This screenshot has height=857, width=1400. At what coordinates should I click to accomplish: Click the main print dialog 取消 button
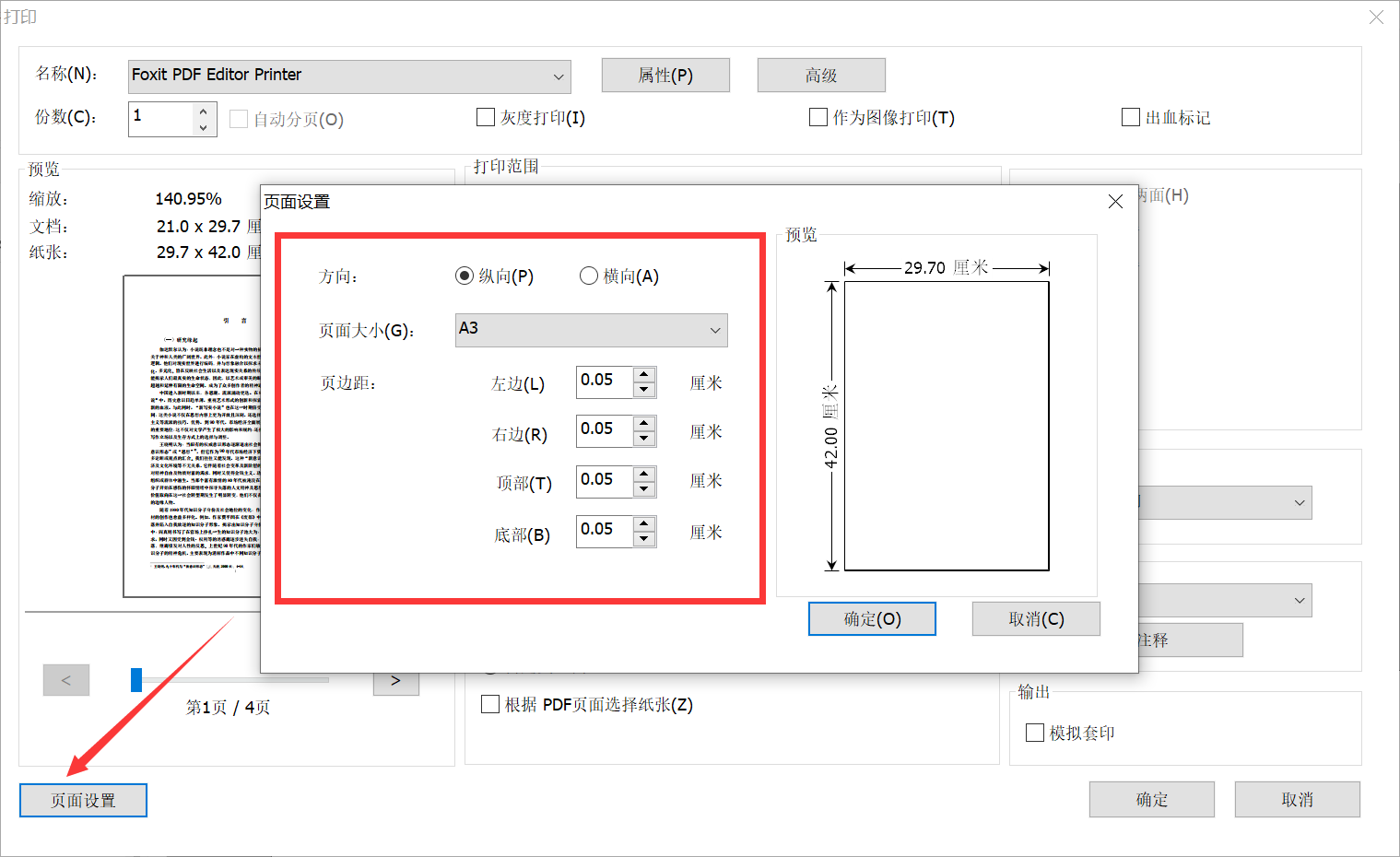click(1298, 799)
